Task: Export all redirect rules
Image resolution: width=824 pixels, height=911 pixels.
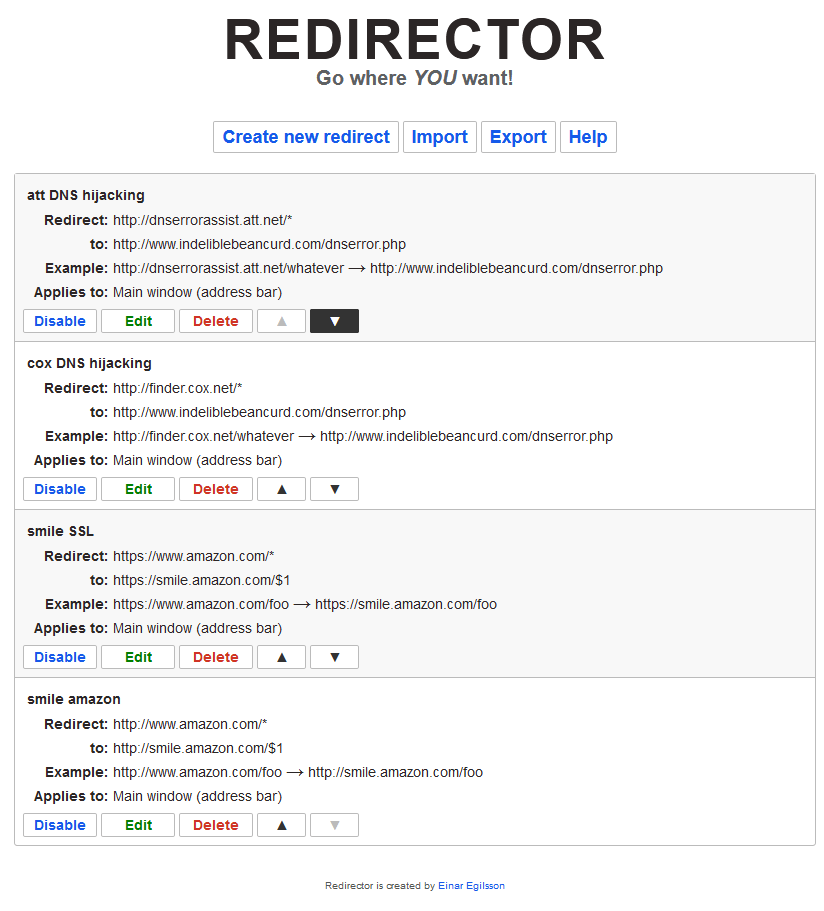Action: [x=518, y=137]
